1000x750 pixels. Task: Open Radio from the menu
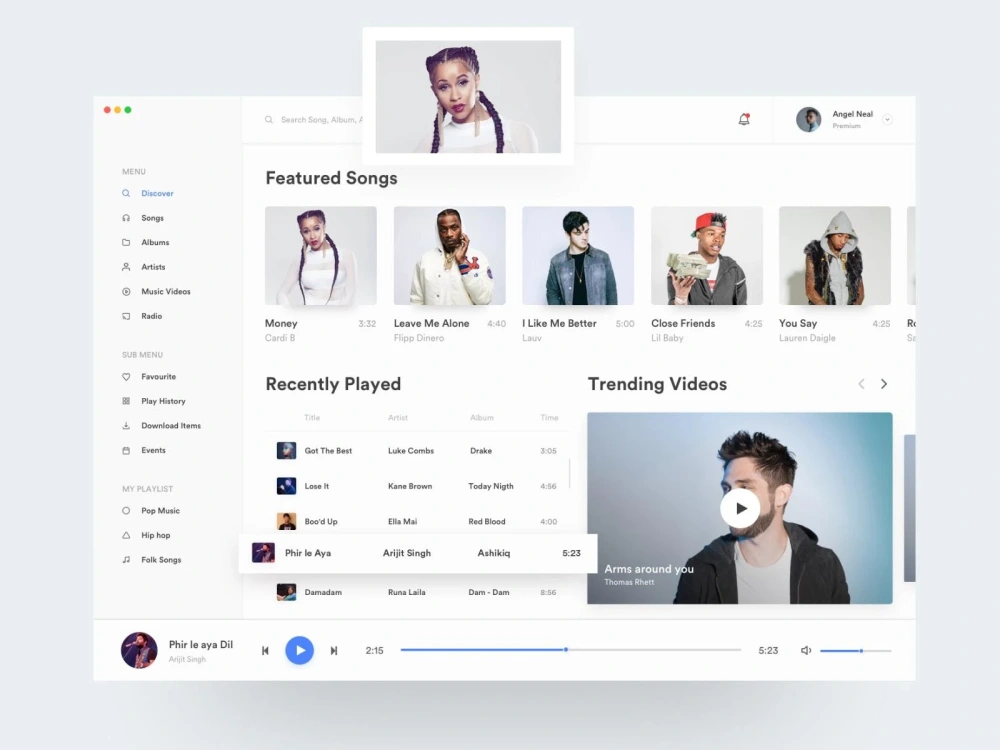tap(151, 316)
